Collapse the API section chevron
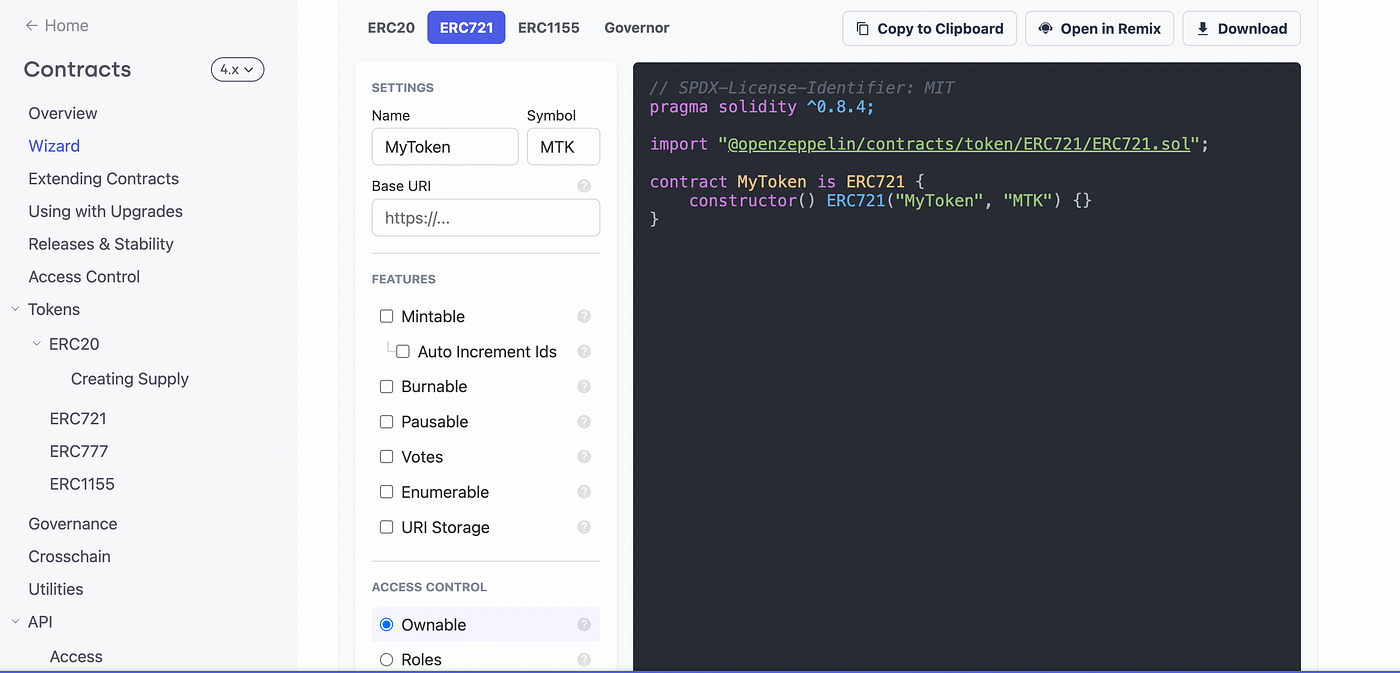The height and width of the screenshot is (673, 1400). click(x=15, y=621)
